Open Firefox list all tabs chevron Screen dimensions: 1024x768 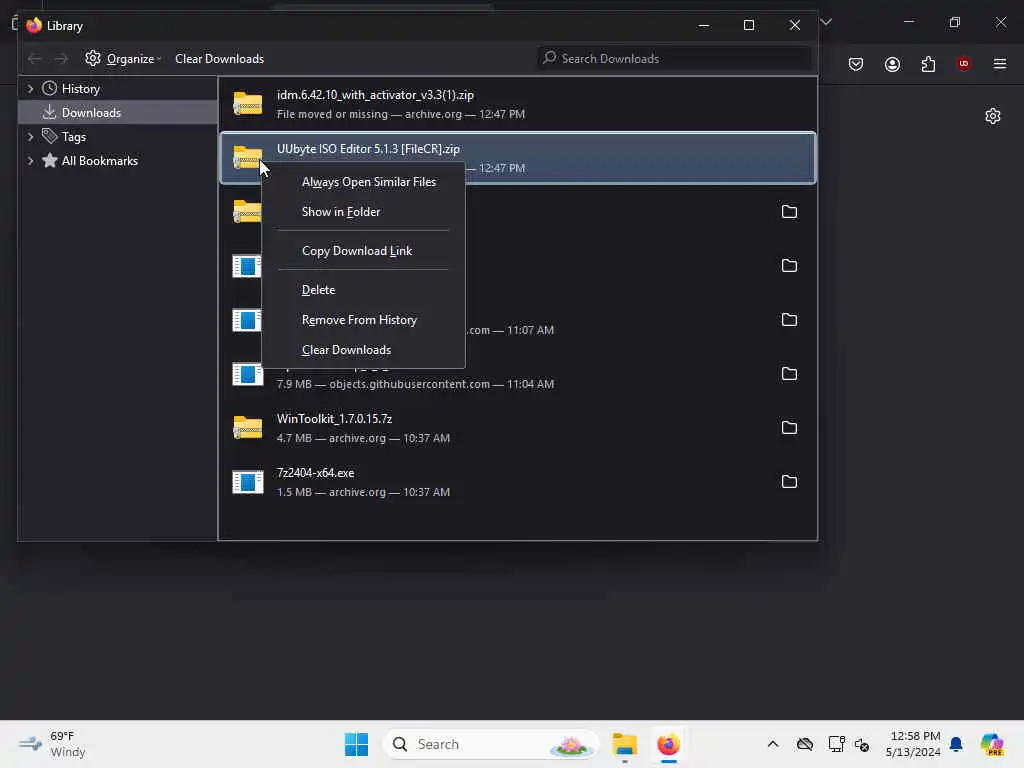coord(826,22)
